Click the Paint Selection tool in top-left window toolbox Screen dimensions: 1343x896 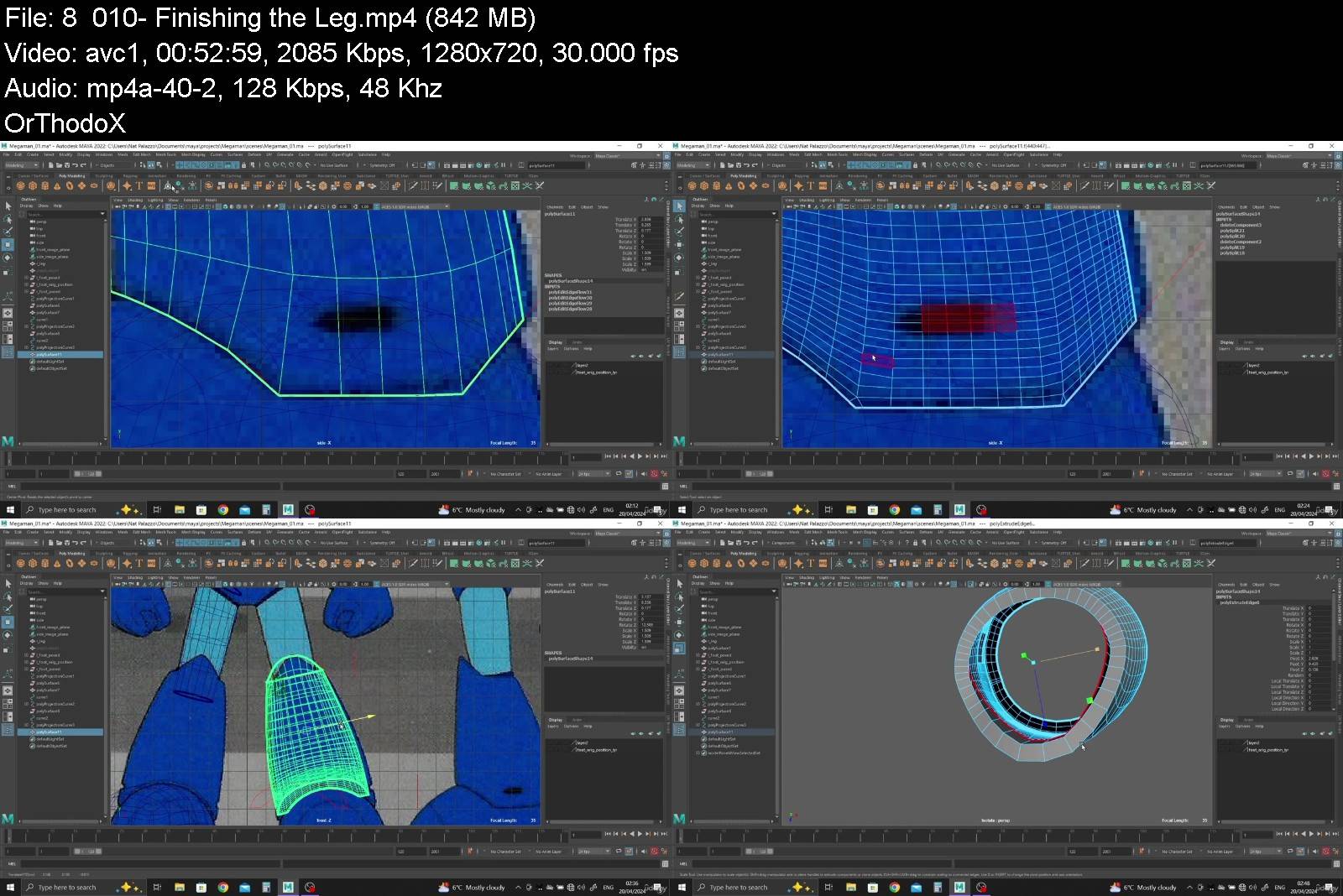[x=8, y=231]
